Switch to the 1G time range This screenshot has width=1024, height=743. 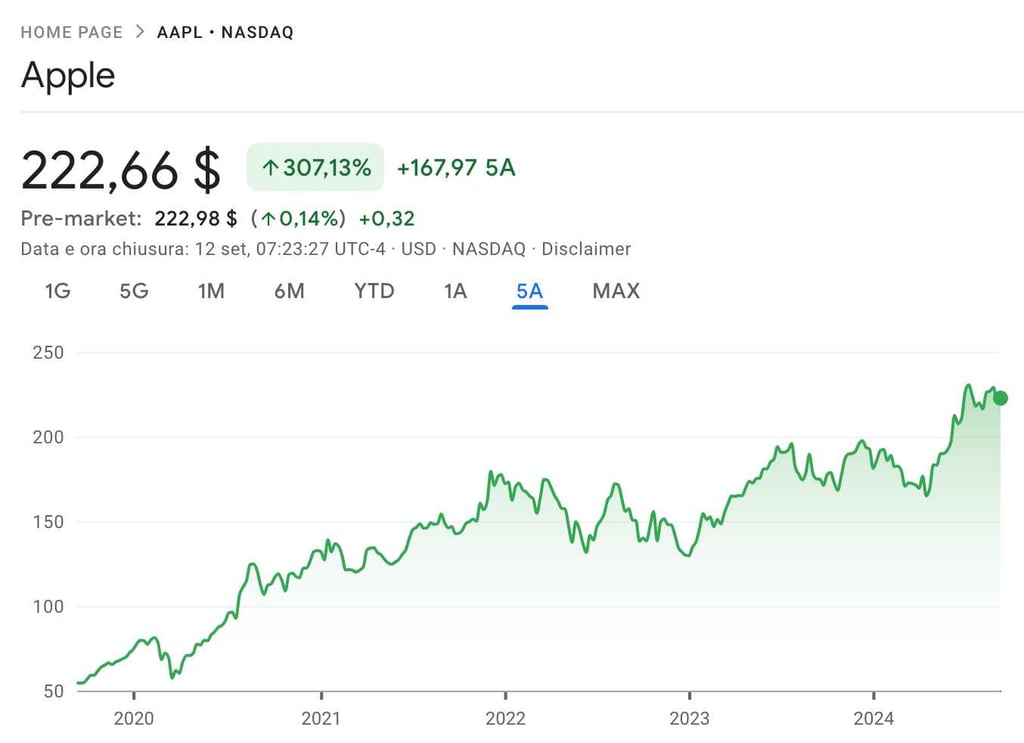(58, 291)
